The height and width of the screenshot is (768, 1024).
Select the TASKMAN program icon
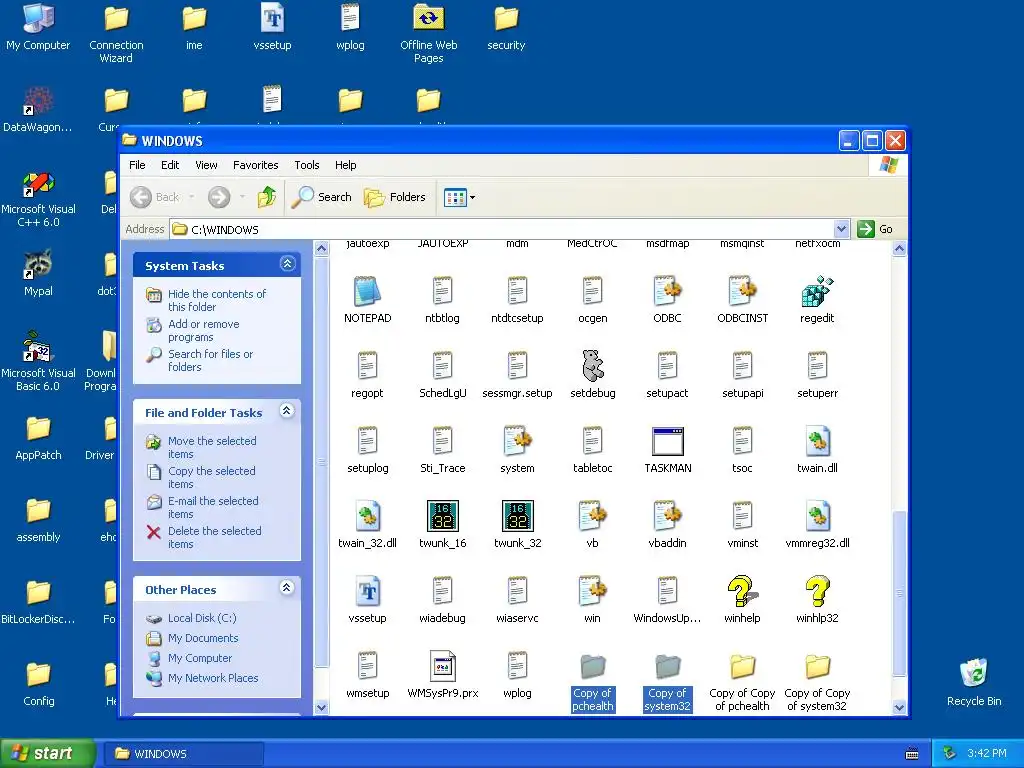click(667, 441)
